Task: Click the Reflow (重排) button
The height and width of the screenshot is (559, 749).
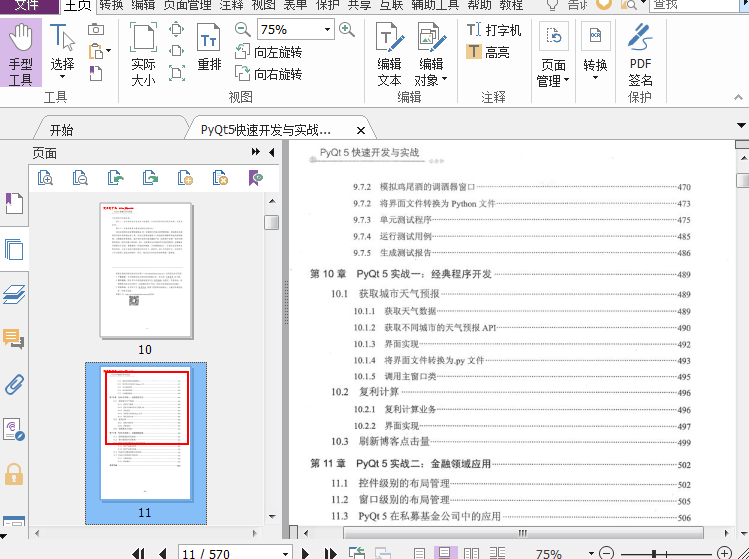Action: tap(209, 47)
